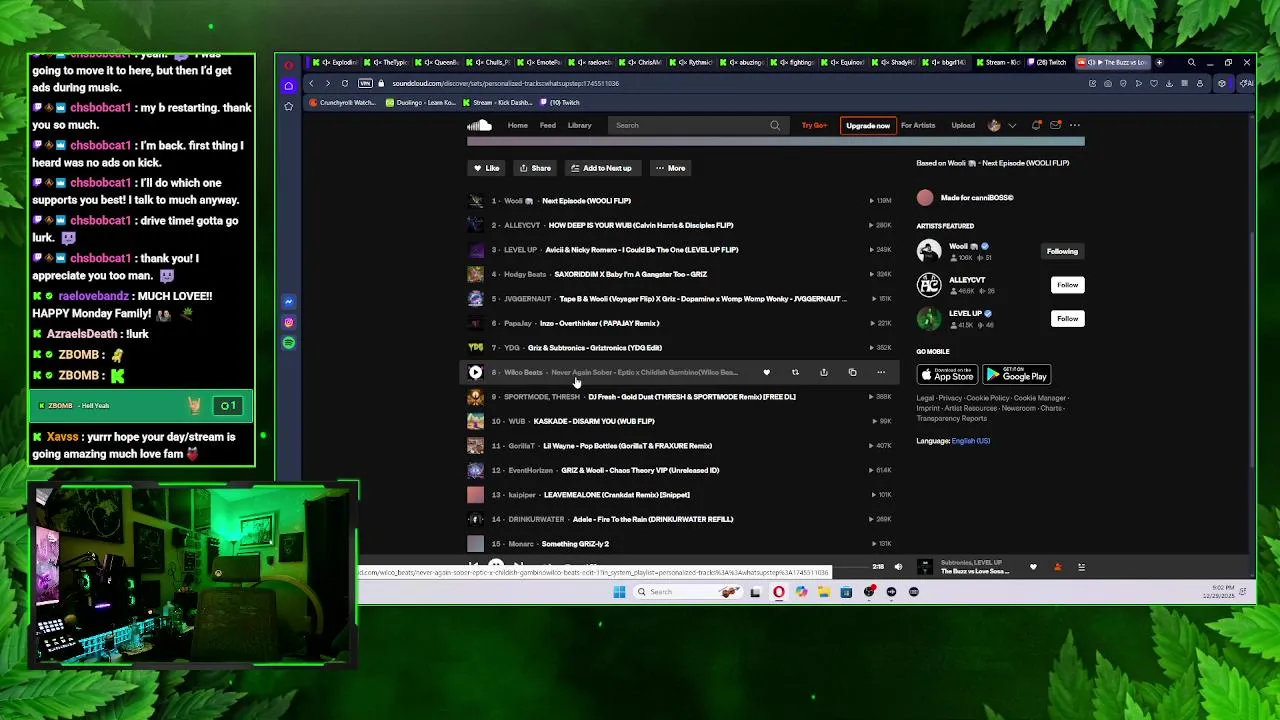Select Lil Wayne - Pop Bottles remix
Viewport: 1280px width, 720px height.
click(x=627, y=446)
